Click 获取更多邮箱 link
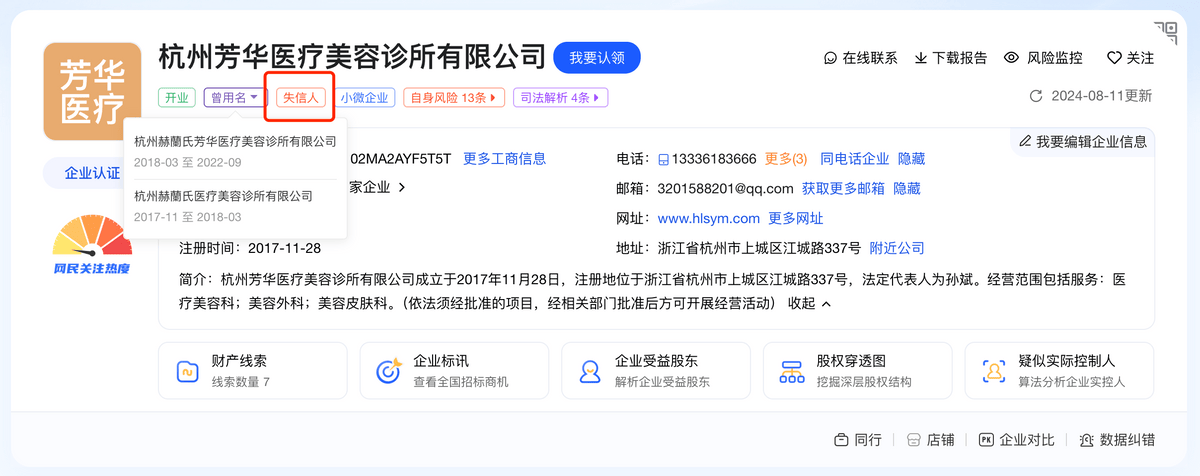The width and height of the screenshot is (1200, 476). tap(843, 188)
